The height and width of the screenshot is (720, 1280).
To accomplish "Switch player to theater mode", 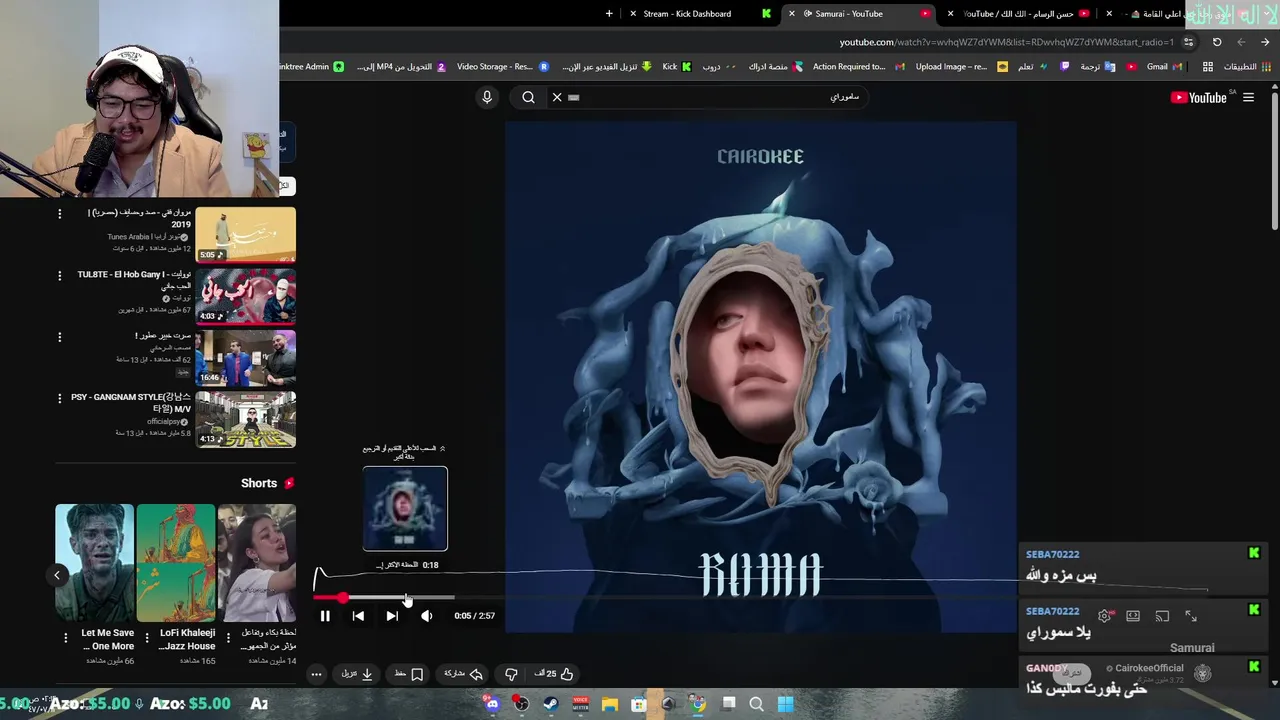I will [1133, 616].
